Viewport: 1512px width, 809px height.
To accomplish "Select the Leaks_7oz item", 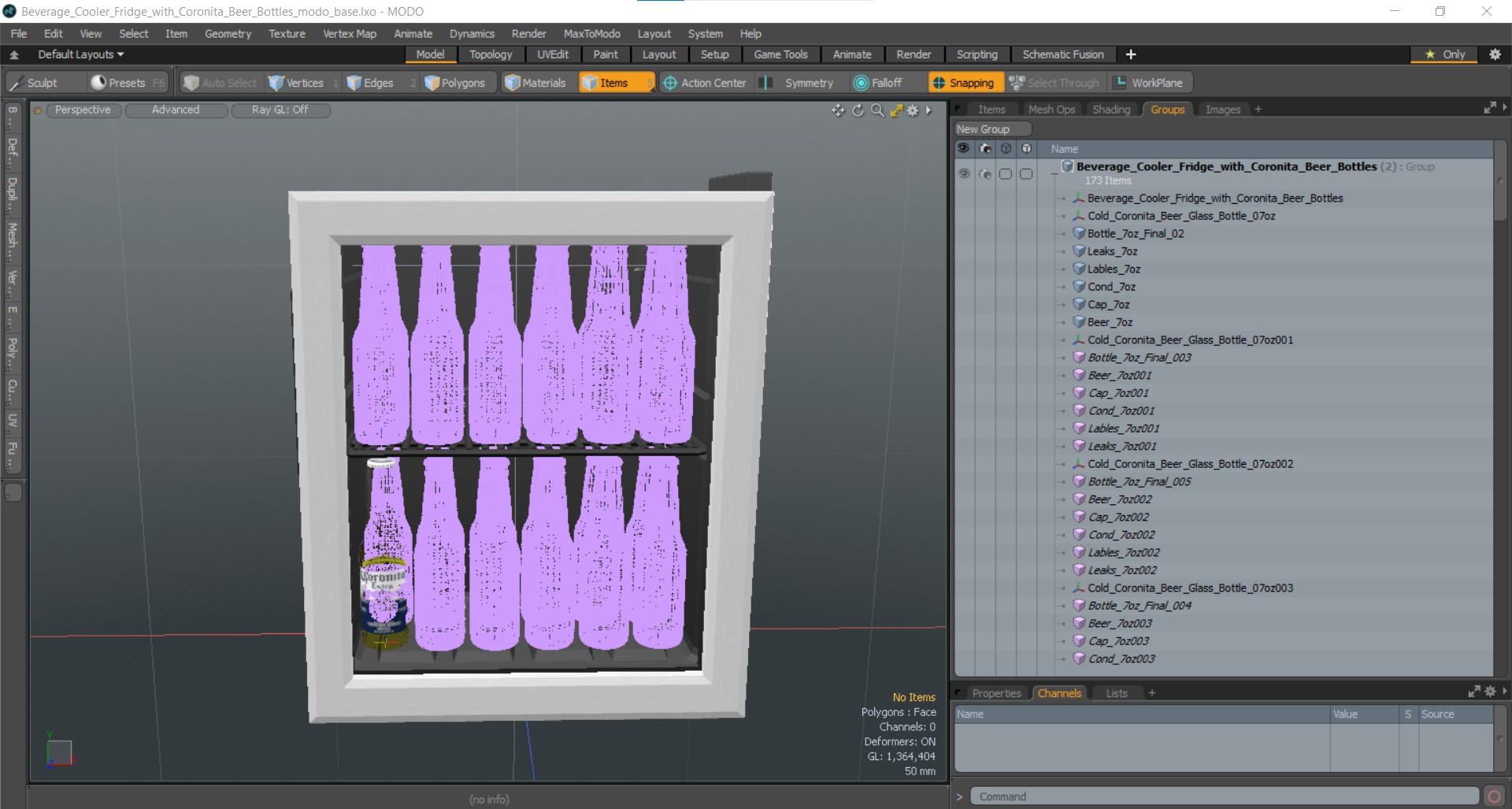I will coord(1111,251).
